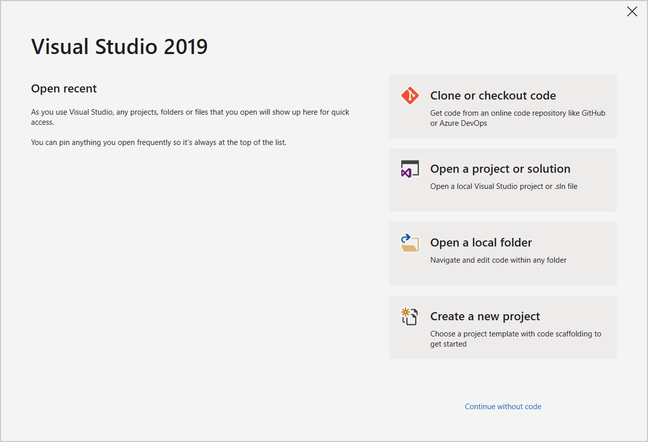Image resolution: width=648 pixels, height=442 pixels.
Task: Click the folder with arrow icon
Action: (x=410, y=243)
